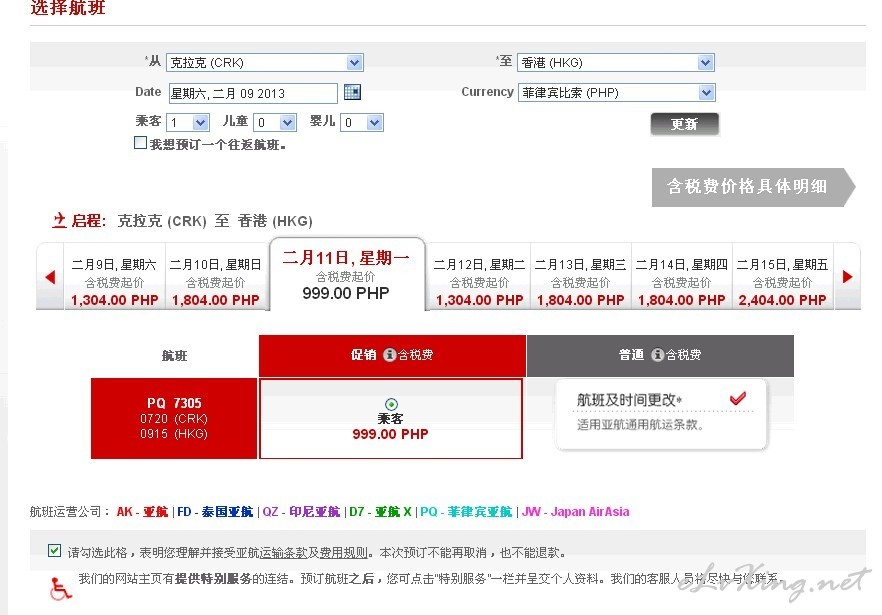Open the 乘客 passenger count dropdown

pos(188,122)
